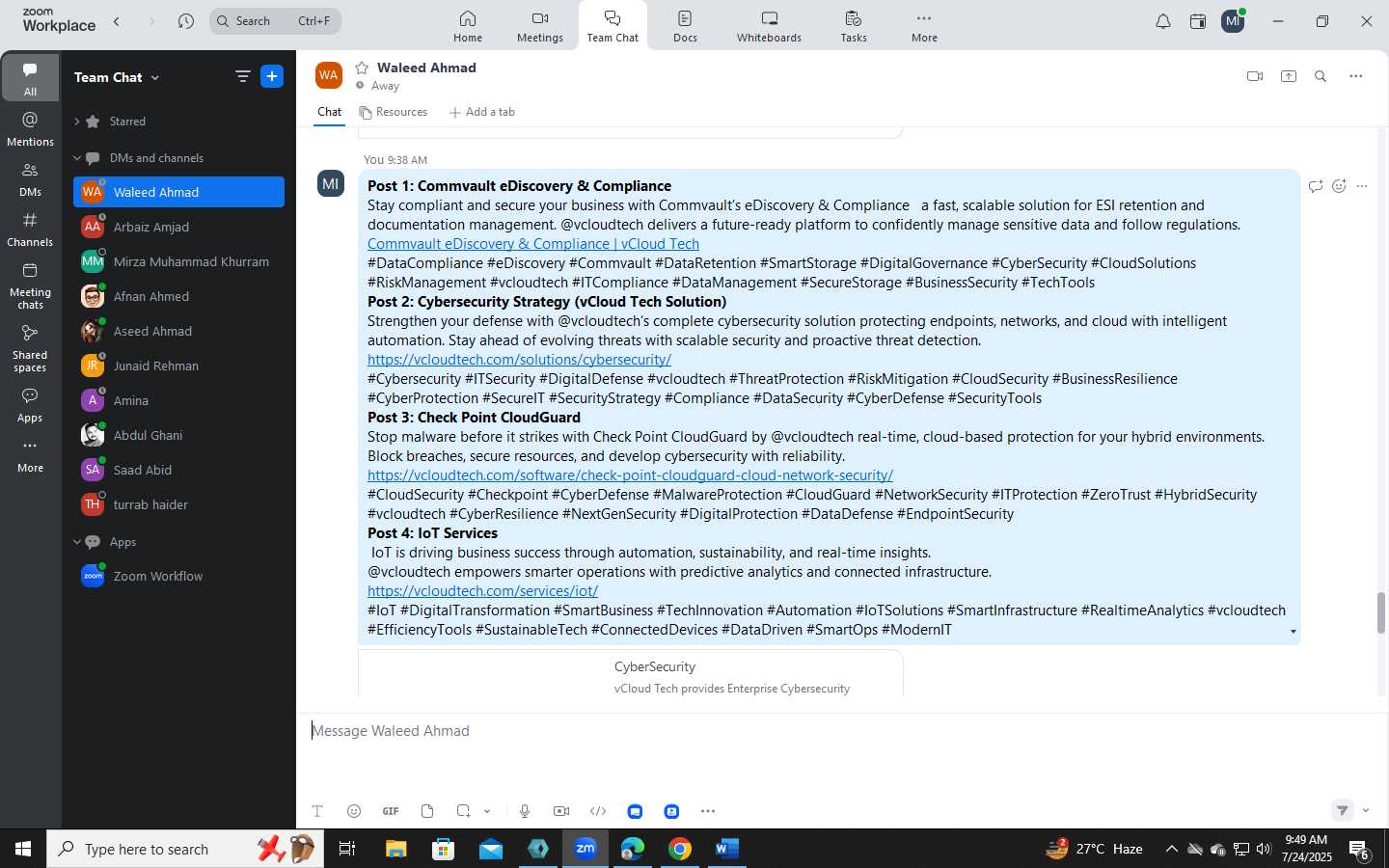Viewport: 1389px width, 868px height.
Task: Open the vcloudtech services iot link
Action: point(482,591)
